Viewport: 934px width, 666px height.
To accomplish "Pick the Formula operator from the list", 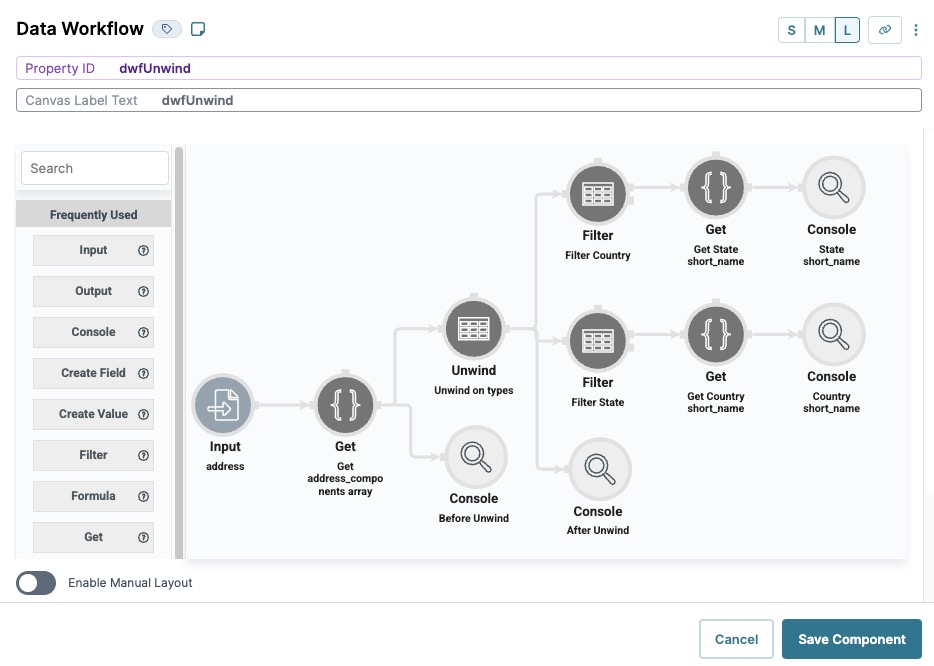I will 94,496.
